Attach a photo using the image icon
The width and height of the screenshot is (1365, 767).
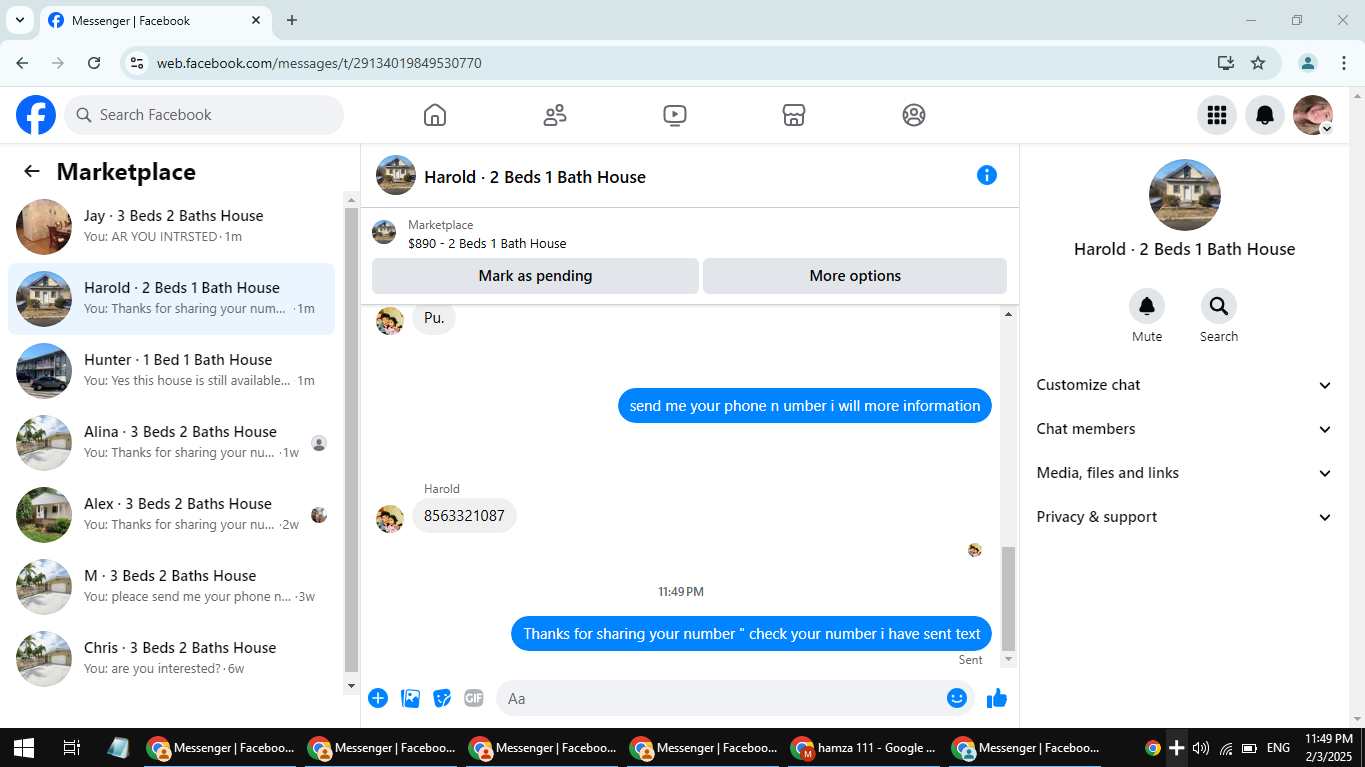(x=410, y=698)
